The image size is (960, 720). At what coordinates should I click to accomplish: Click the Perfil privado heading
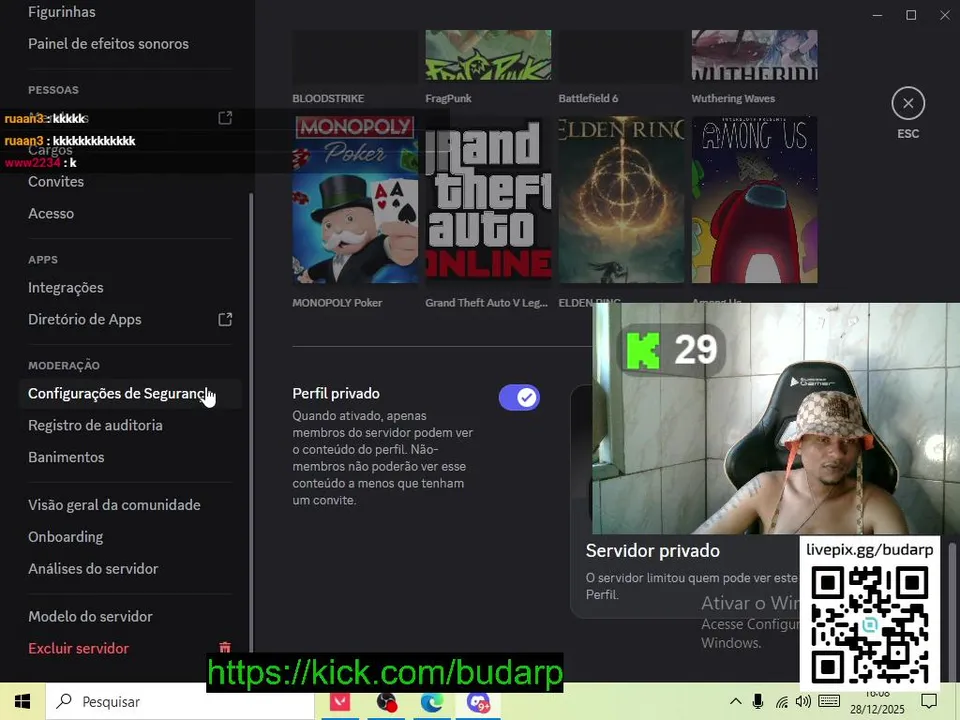(x=336, y=394)
